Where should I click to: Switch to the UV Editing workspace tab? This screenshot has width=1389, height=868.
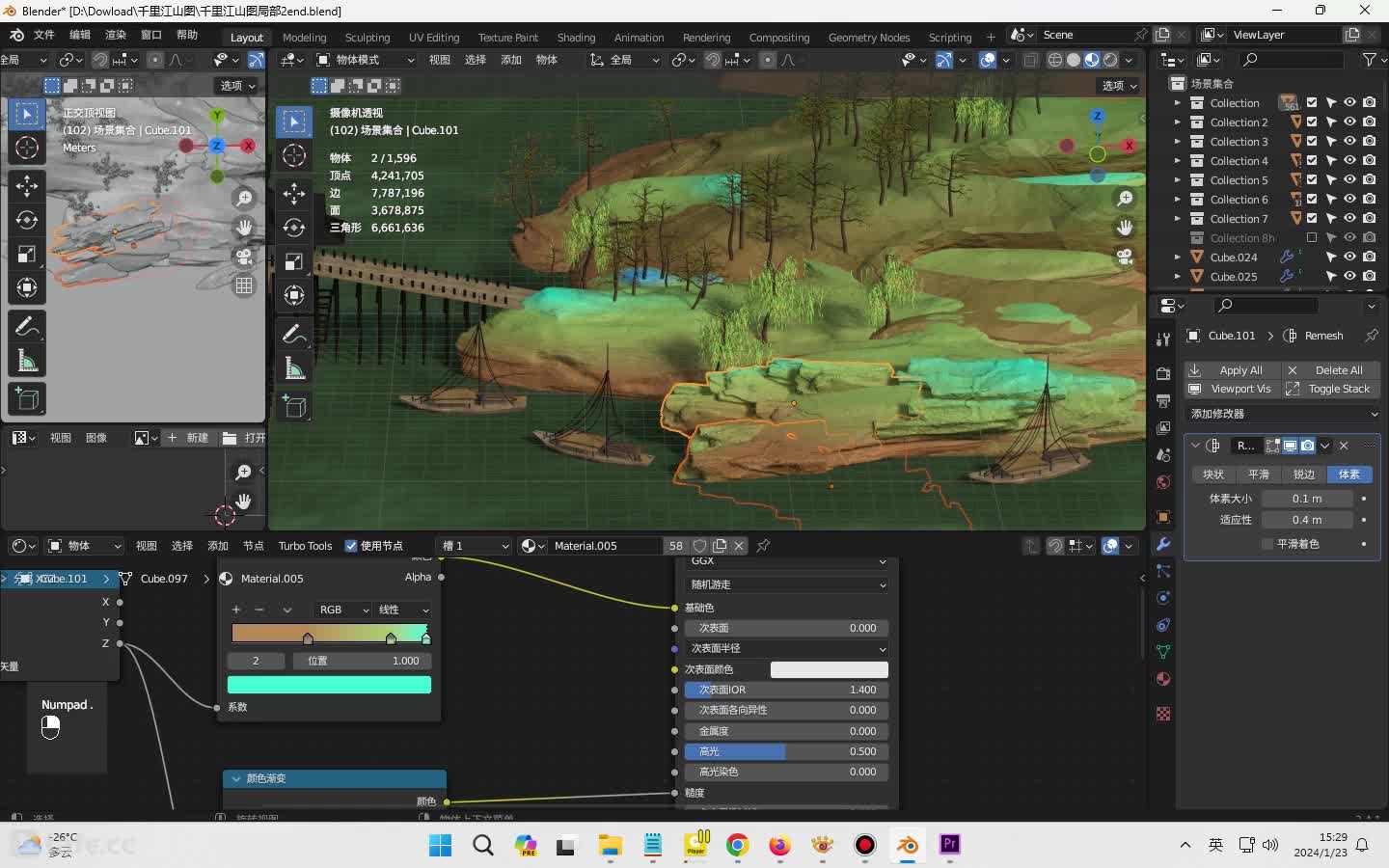click(433, 38)
